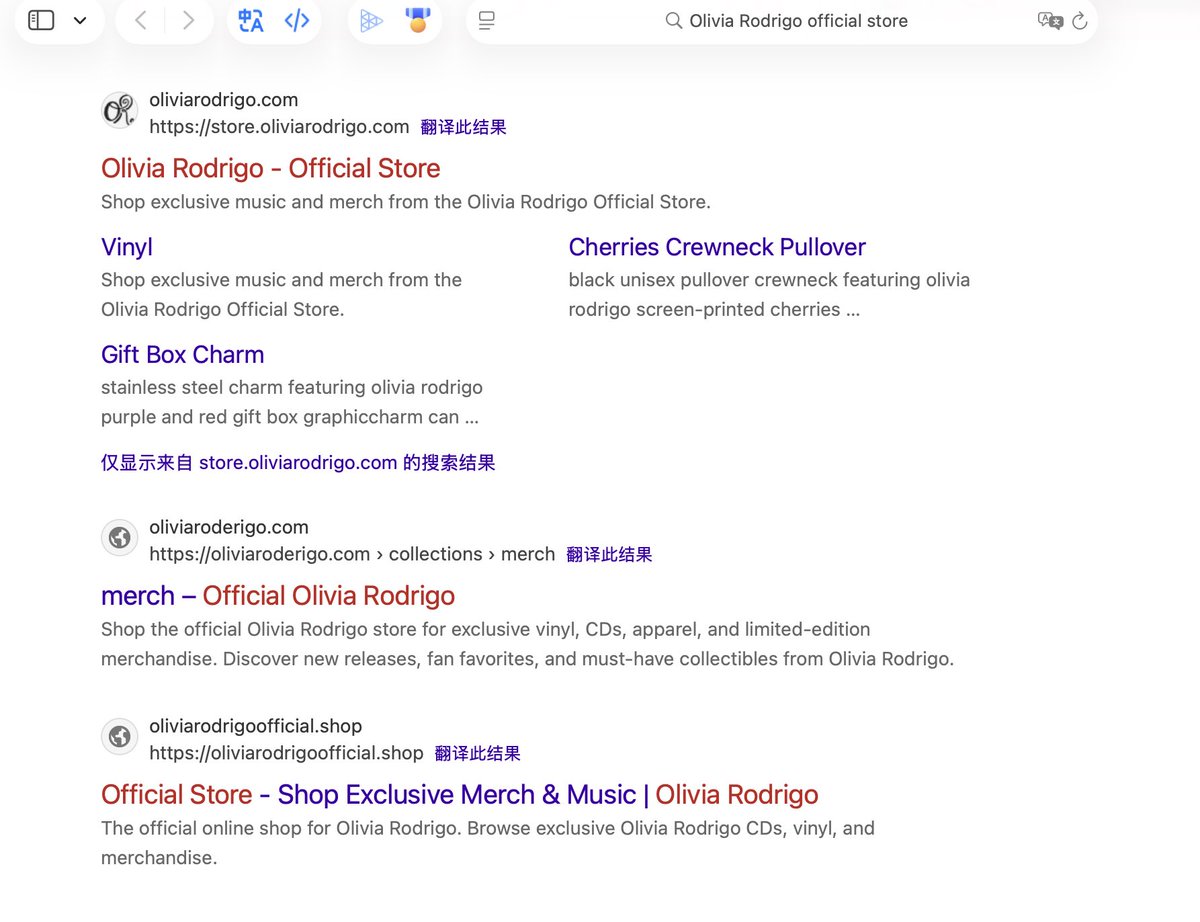
Task: Open the 'merch – Official Olivia Rodrigo' result
Action: (278, 596)
